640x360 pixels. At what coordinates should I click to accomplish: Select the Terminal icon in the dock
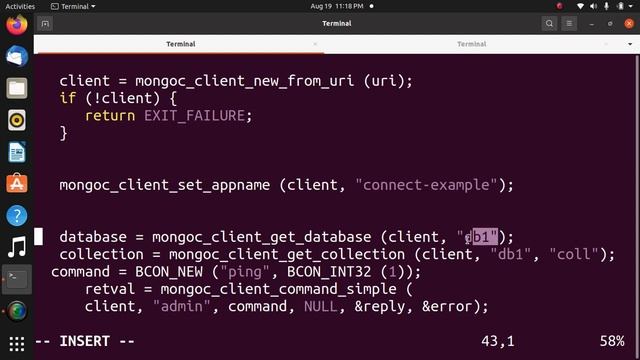click(17, 279)
